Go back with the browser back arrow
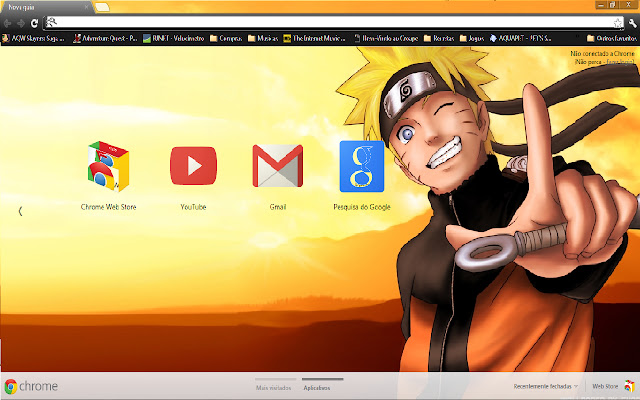640x400 pixels. (x=7, y=23)
